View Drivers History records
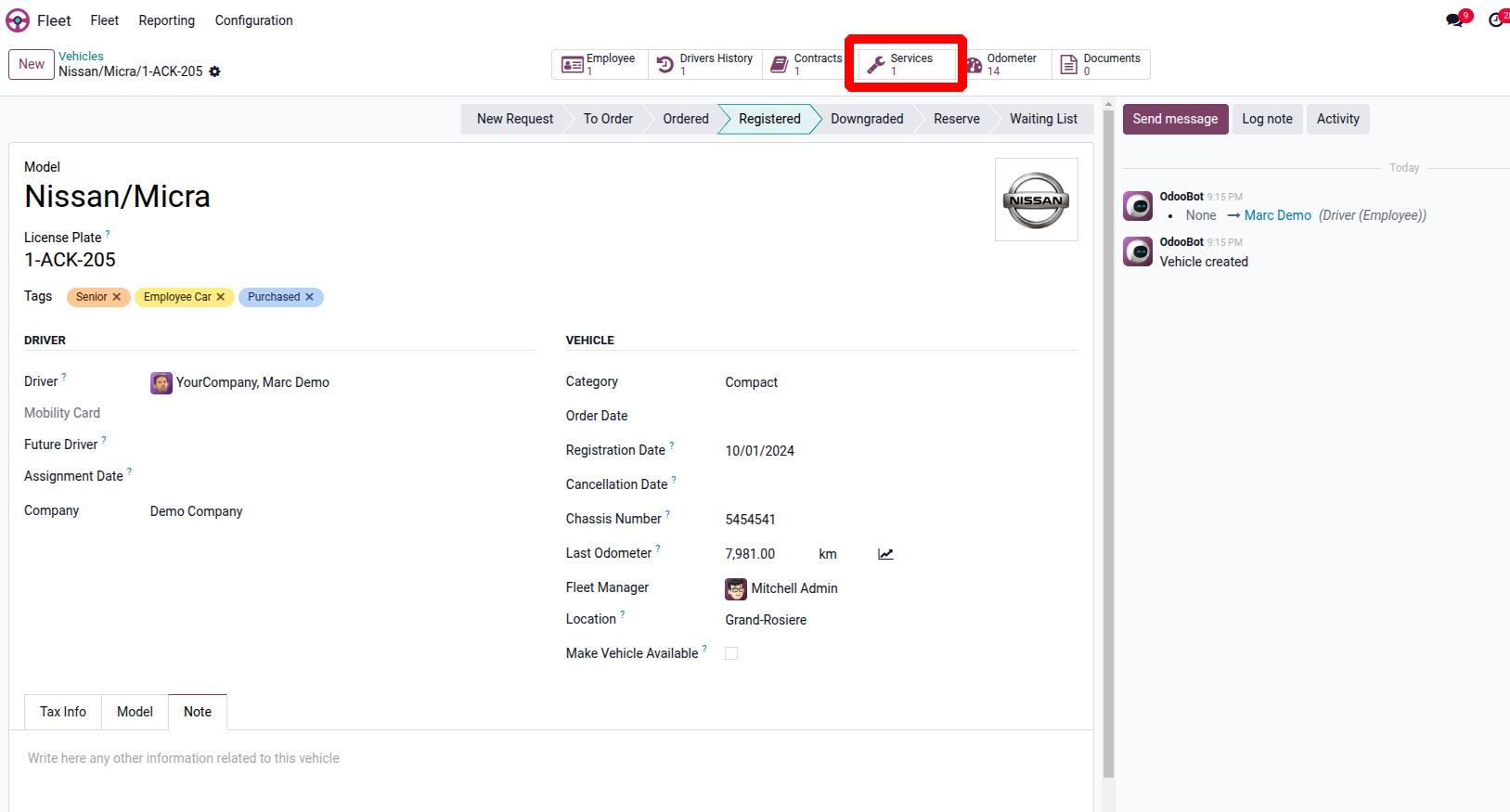Viewport: 1510px width, 812px height. pos(705,64)
